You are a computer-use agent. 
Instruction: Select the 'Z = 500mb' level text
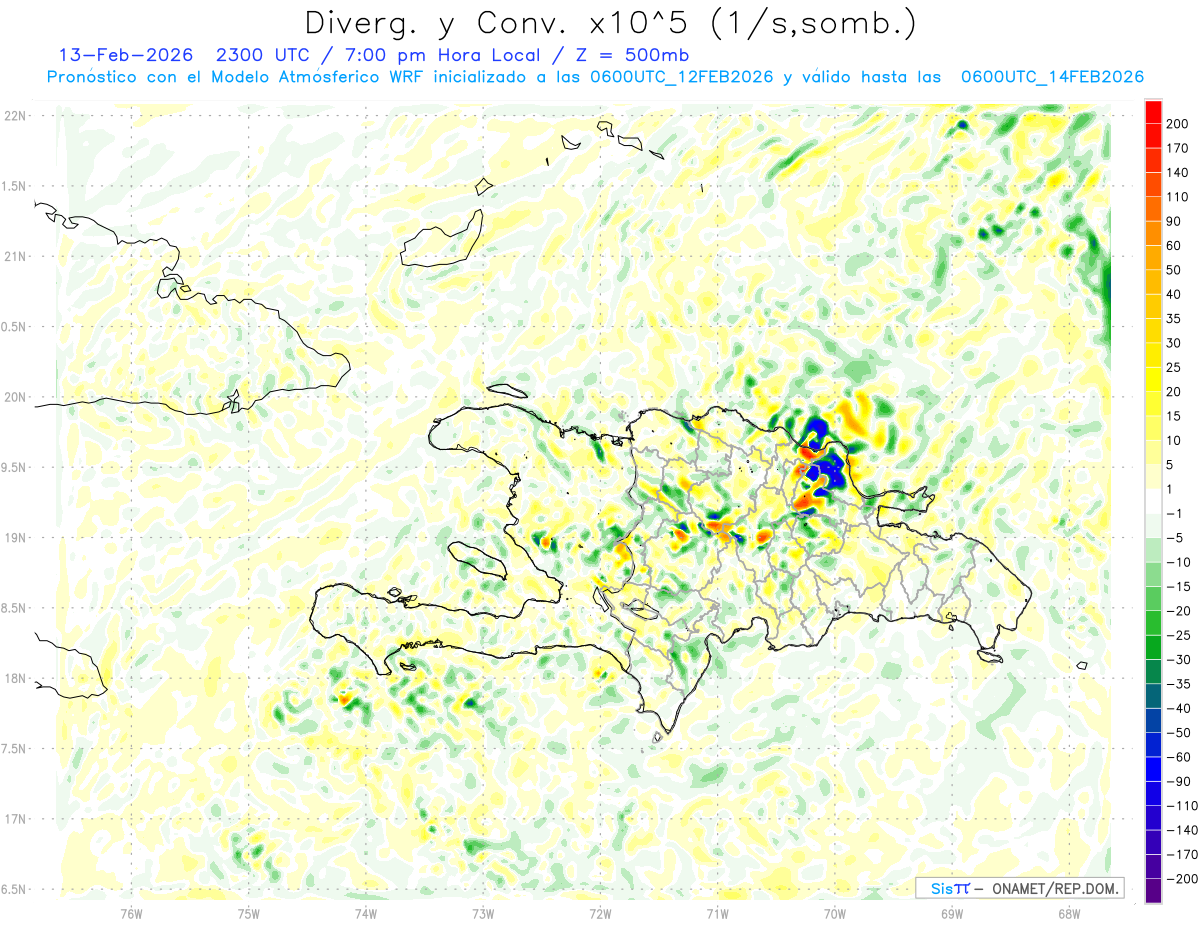[631, 55]
